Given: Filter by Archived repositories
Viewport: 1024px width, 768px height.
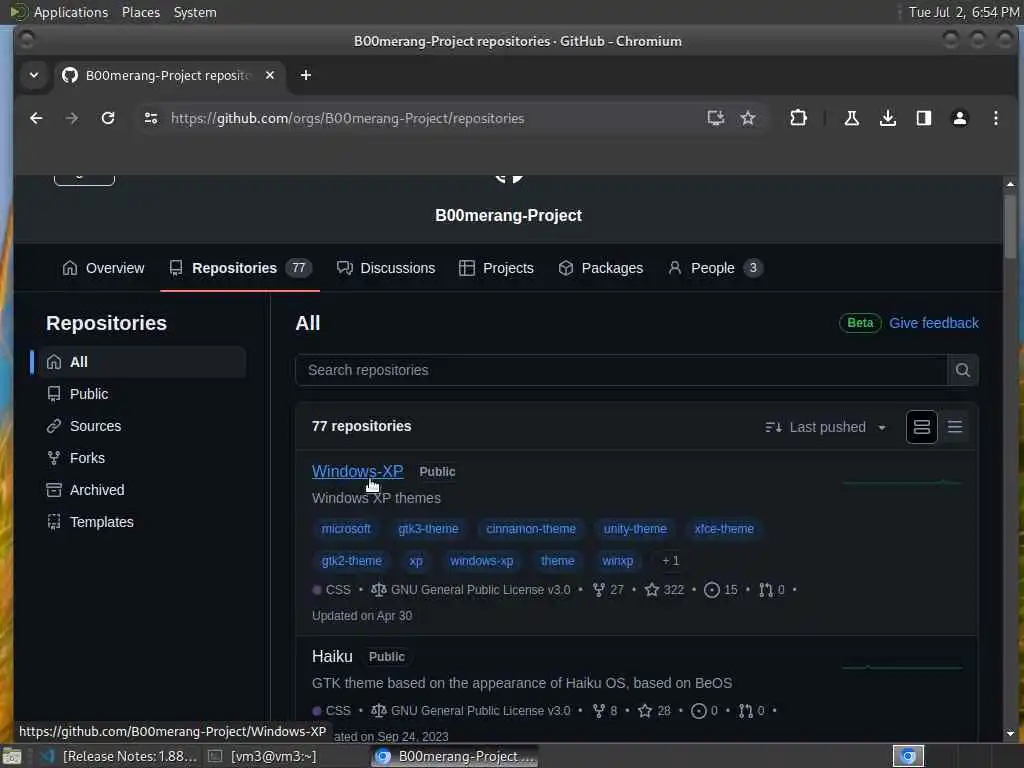Looking at the screenshot, I should pos(142,490).
